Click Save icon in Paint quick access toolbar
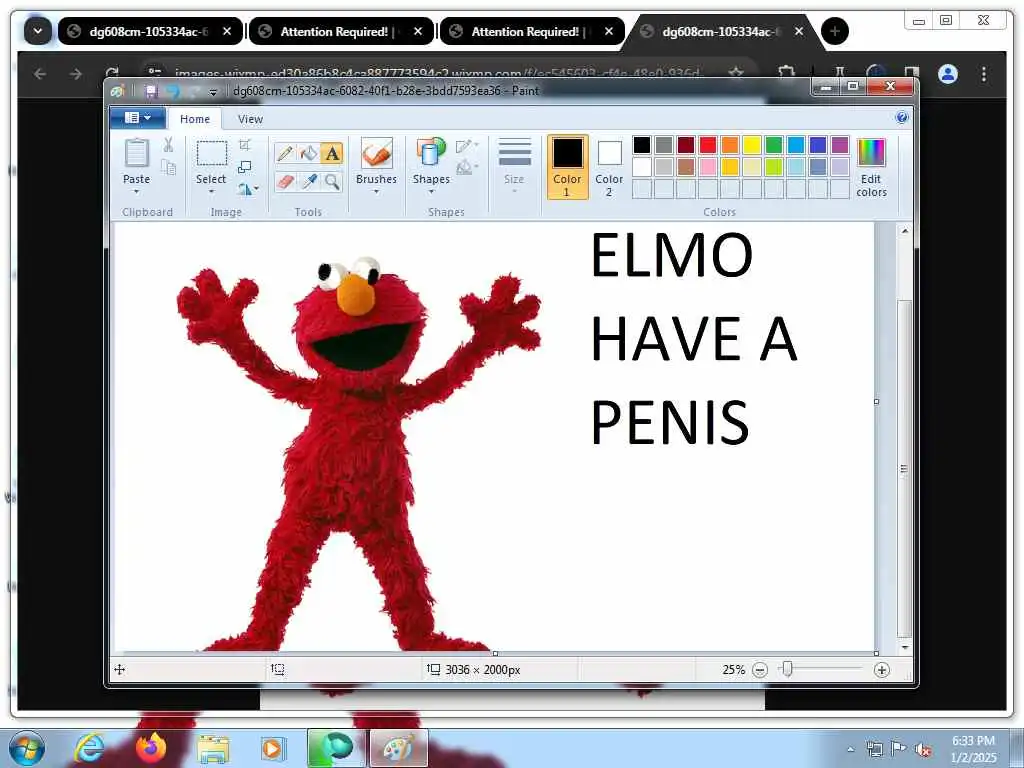The width and height of the screenshot is (1024, 768). point(151,91)
